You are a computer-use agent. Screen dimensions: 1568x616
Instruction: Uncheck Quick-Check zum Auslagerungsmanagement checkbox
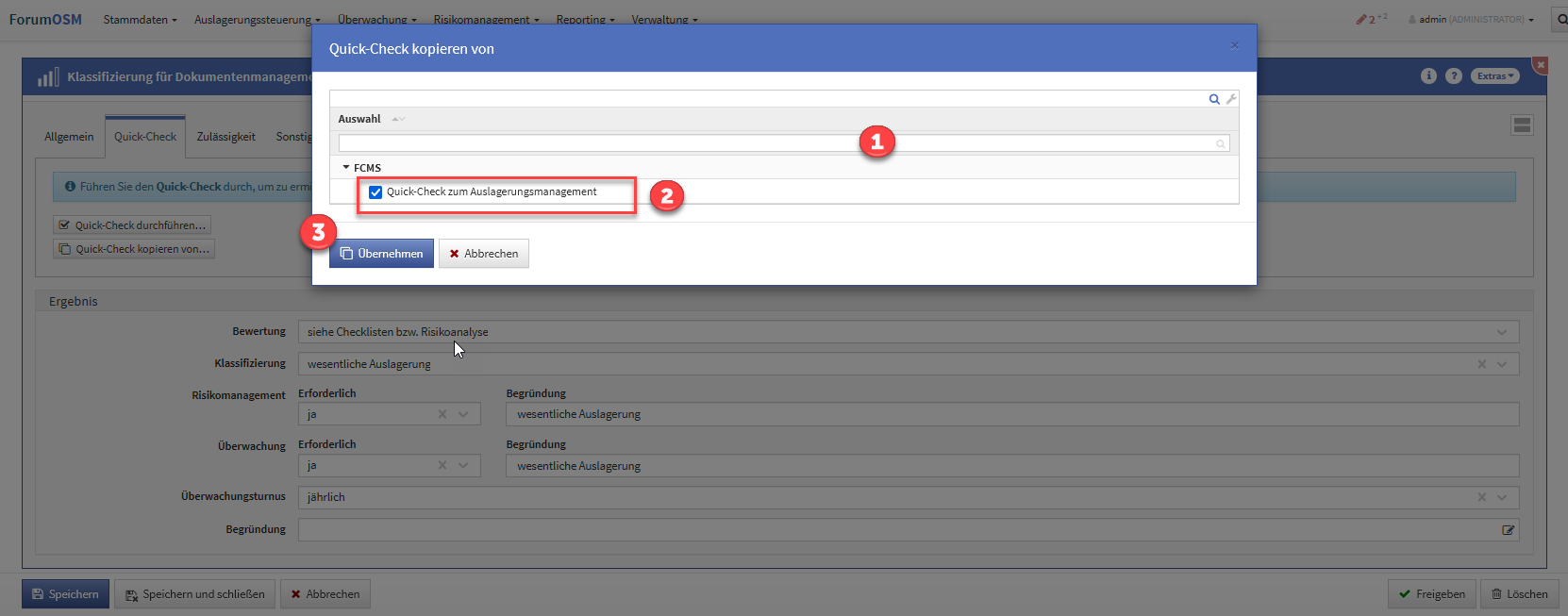coord(375,192)
